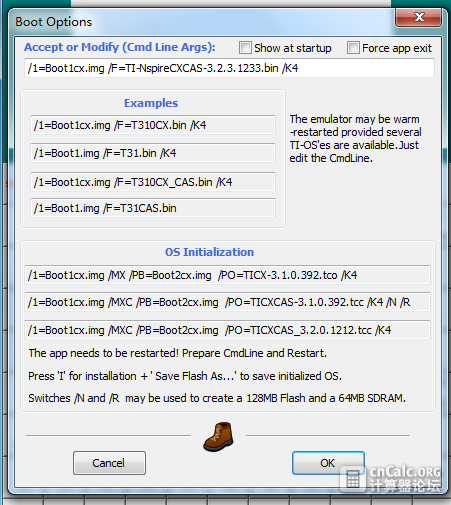This screenshot has width=451, height=505.
Task: Select the T31CAS.bin example line
Action: tap(153, 208)
